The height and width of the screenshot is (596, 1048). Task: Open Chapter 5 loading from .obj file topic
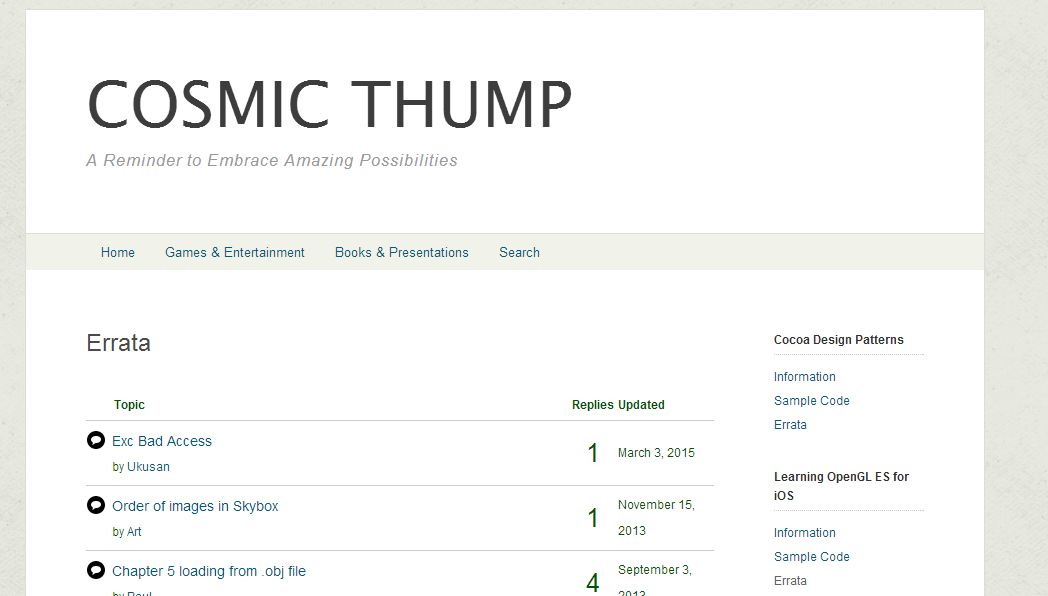[x=209, y=571]
